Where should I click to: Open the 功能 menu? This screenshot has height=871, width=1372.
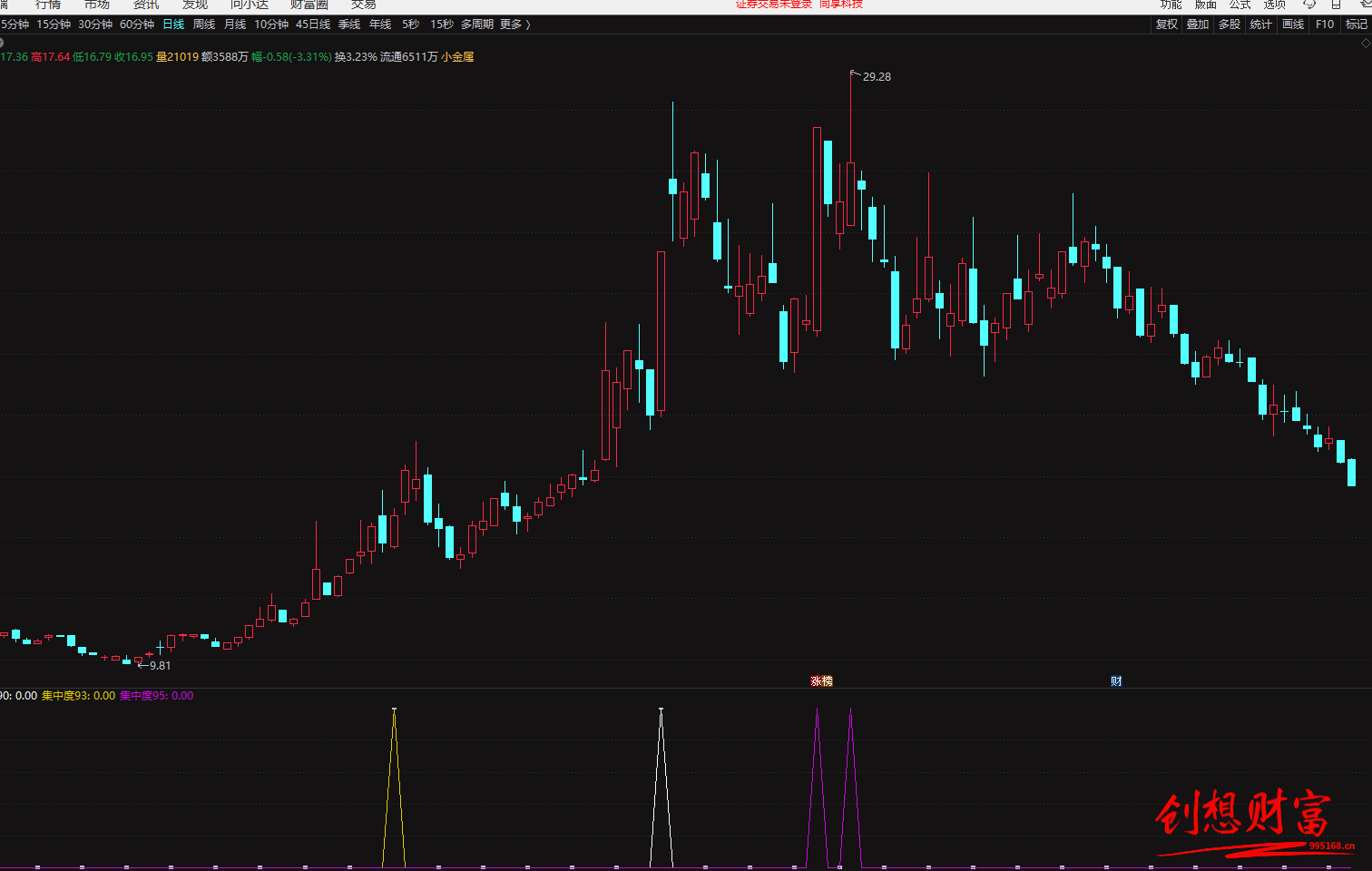click(x=1171, y=5)
